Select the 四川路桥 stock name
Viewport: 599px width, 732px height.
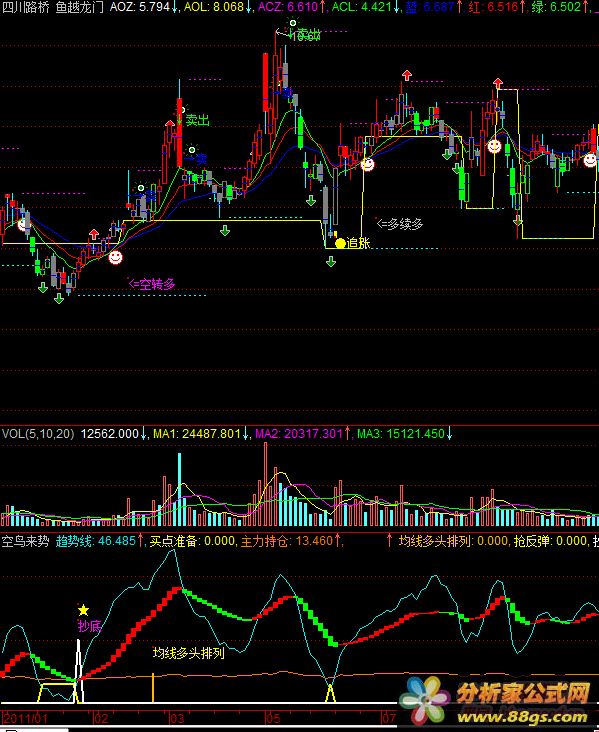[26, 7]
